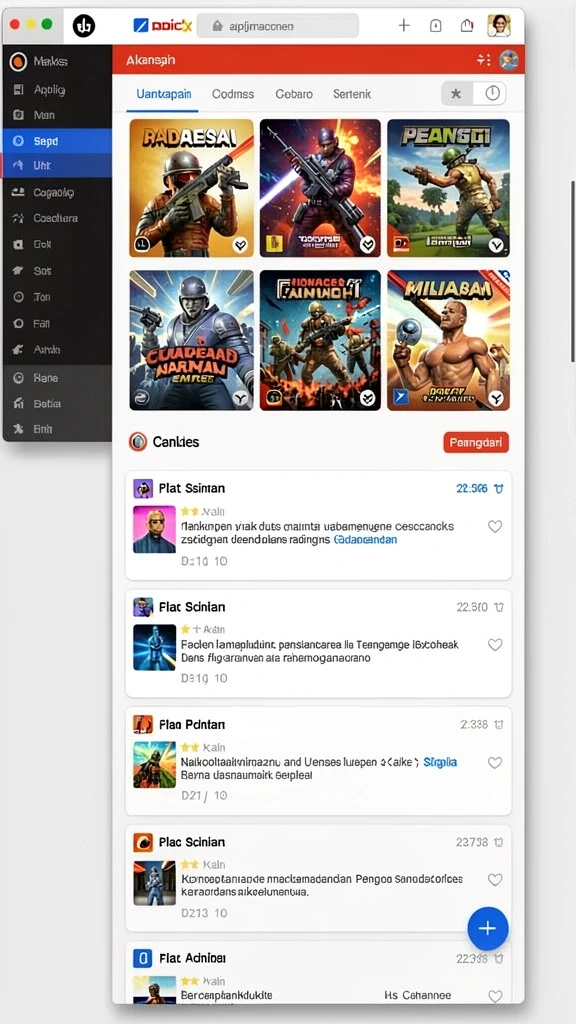Favorite the Plat Ssiman post with its heart
Image resolution: width=576 pixels, height=1024 pixels.
point(495,526)
